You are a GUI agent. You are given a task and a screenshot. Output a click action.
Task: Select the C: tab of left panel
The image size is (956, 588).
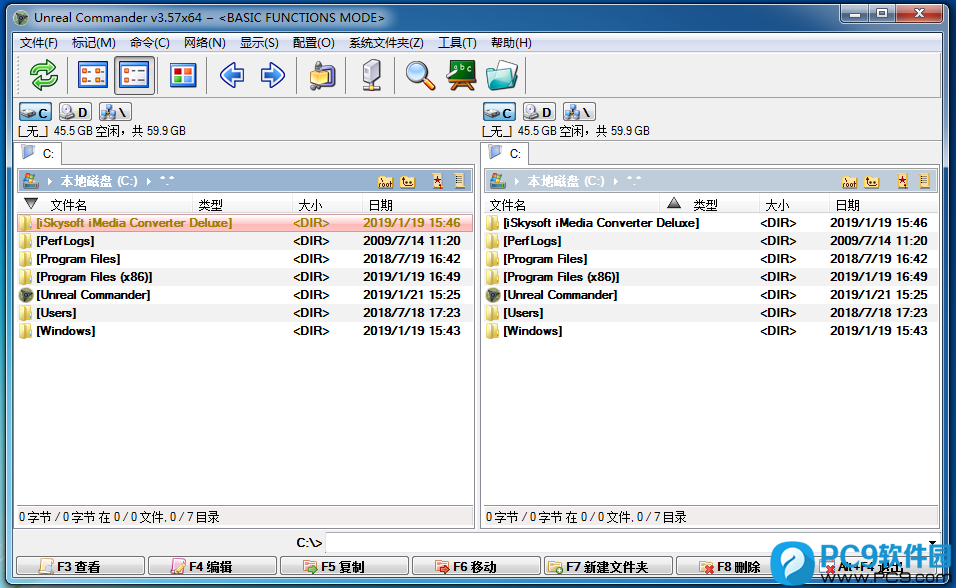coord(38,153)
